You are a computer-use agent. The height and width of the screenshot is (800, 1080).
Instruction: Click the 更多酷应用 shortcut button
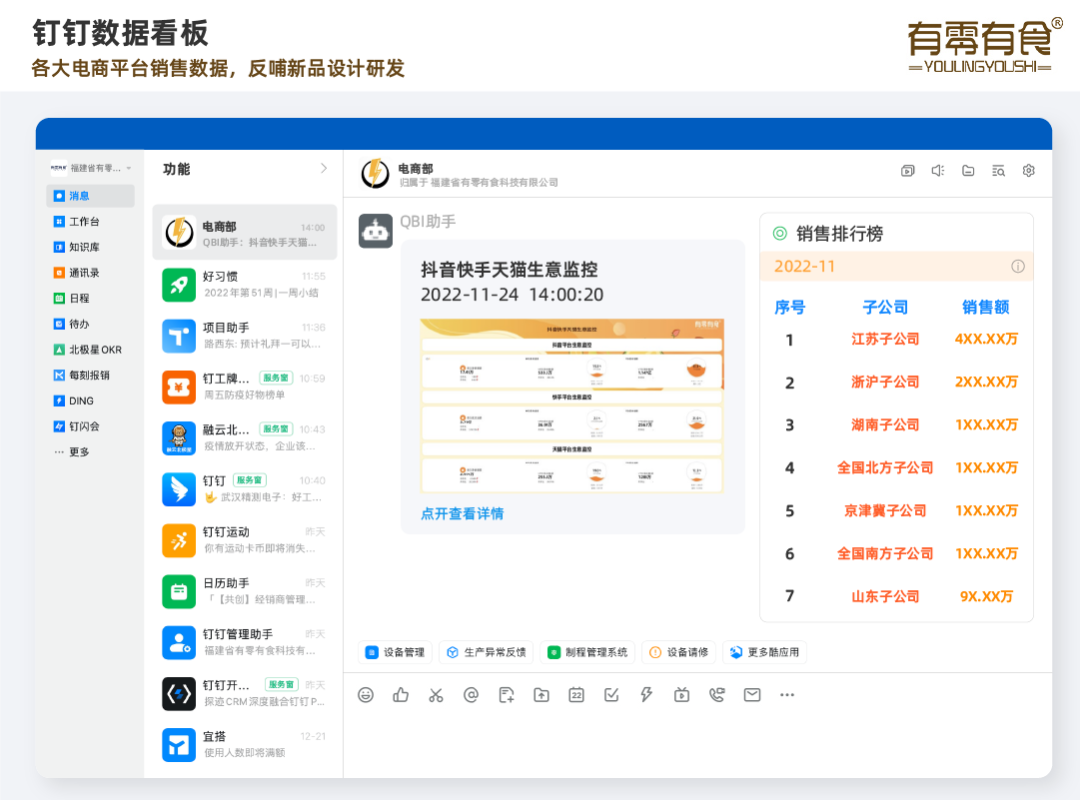pos(765,652)
